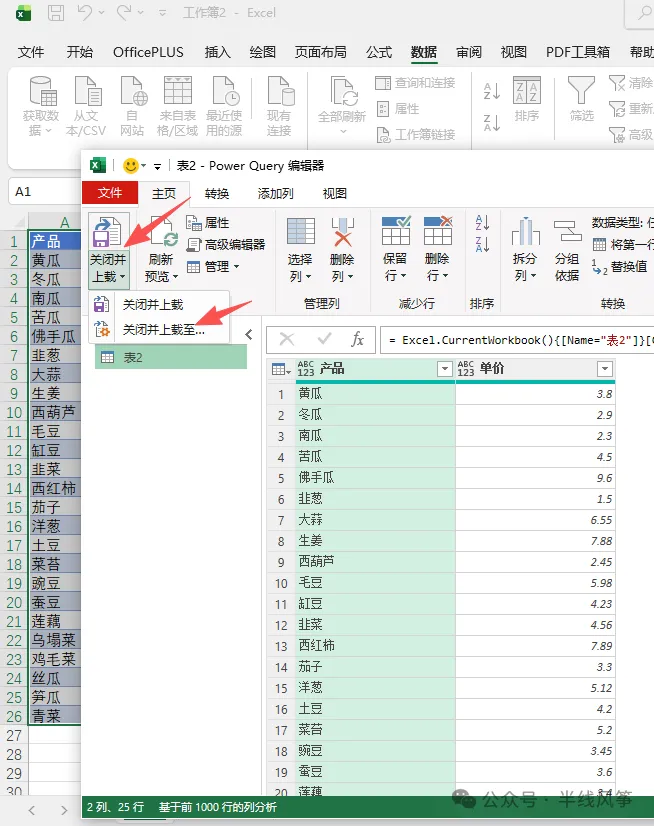Confirm the formula with the checkmark
Viewport: 654px width, 826px height.
pyautogui.click(x=325, y=339)
